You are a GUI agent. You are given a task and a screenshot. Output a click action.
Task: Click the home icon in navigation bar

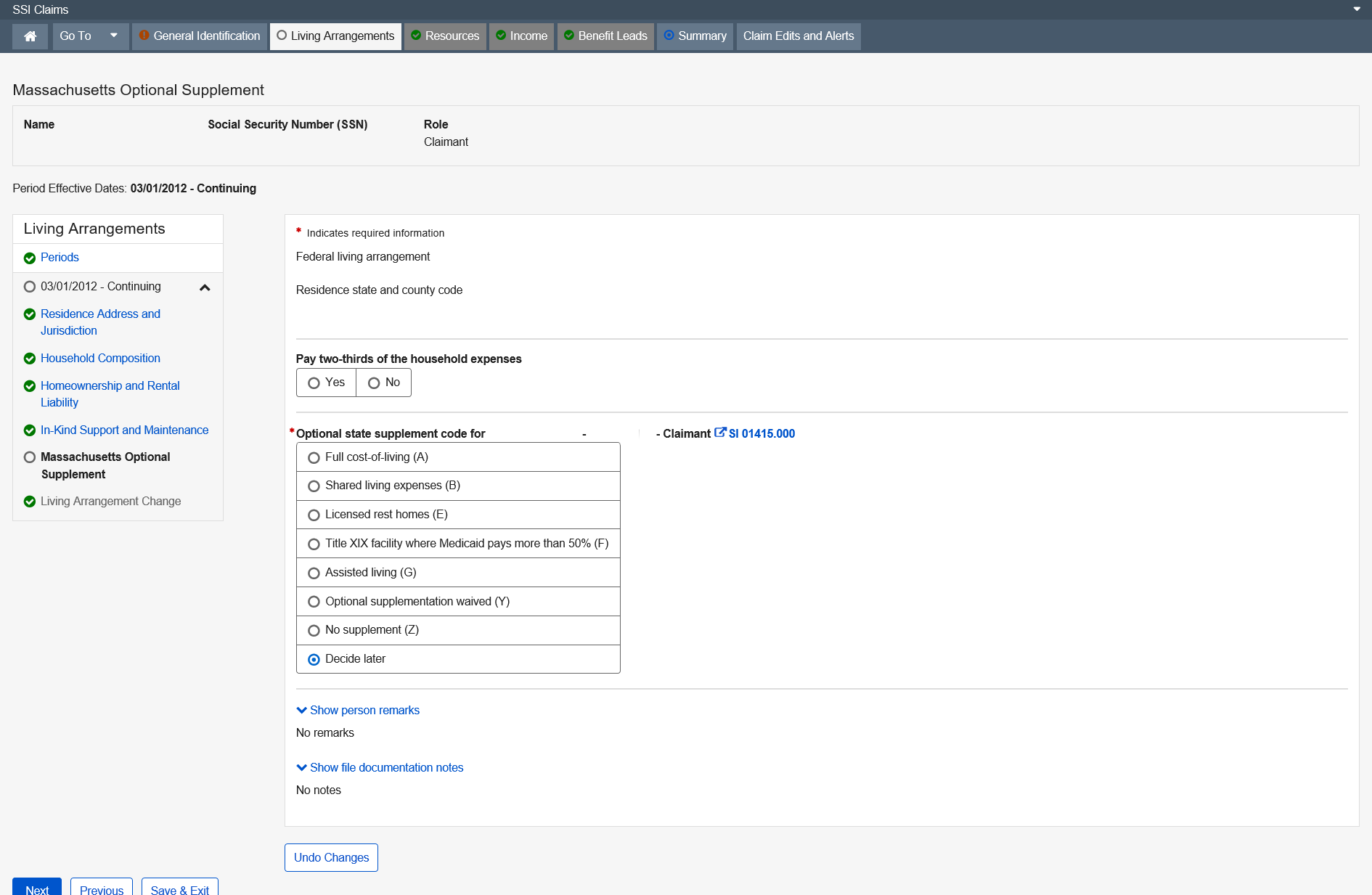30,36
